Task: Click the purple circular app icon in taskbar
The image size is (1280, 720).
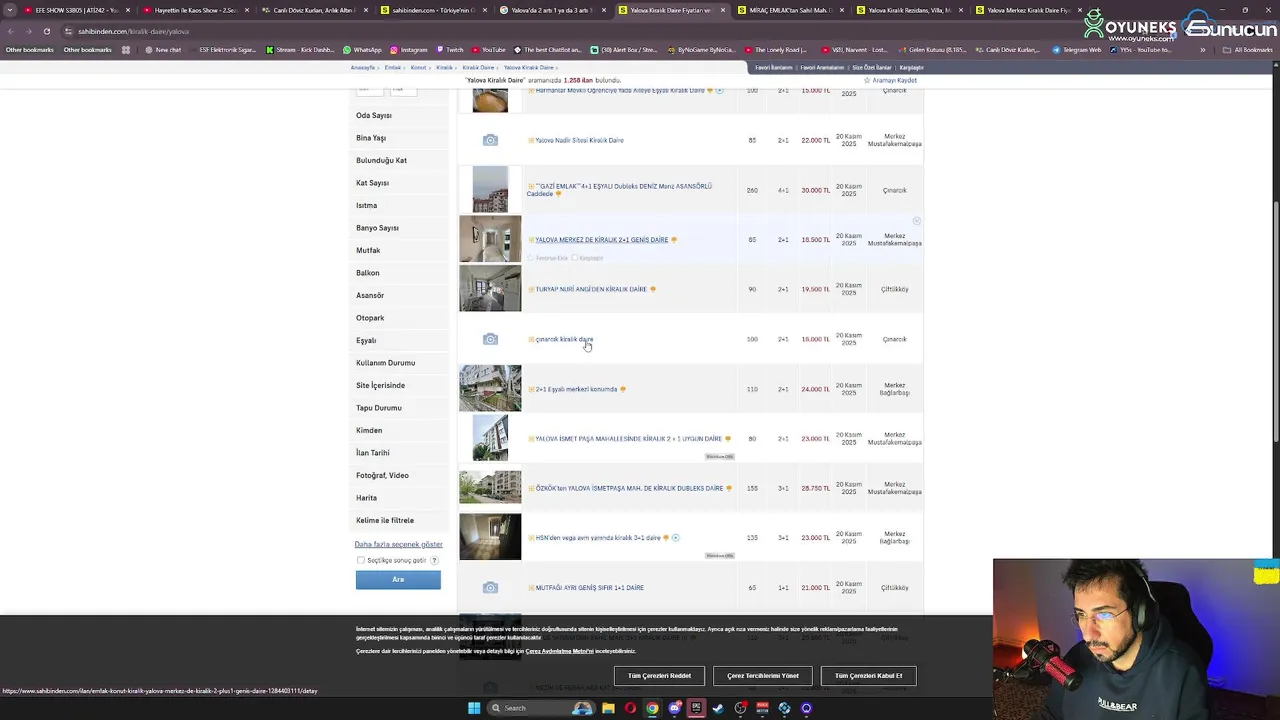Action: [806, 708]
